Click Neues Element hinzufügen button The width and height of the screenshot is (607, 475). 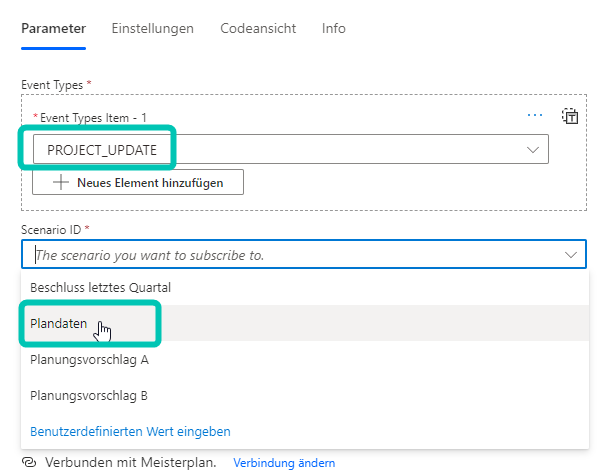click(x=138, y=182)
